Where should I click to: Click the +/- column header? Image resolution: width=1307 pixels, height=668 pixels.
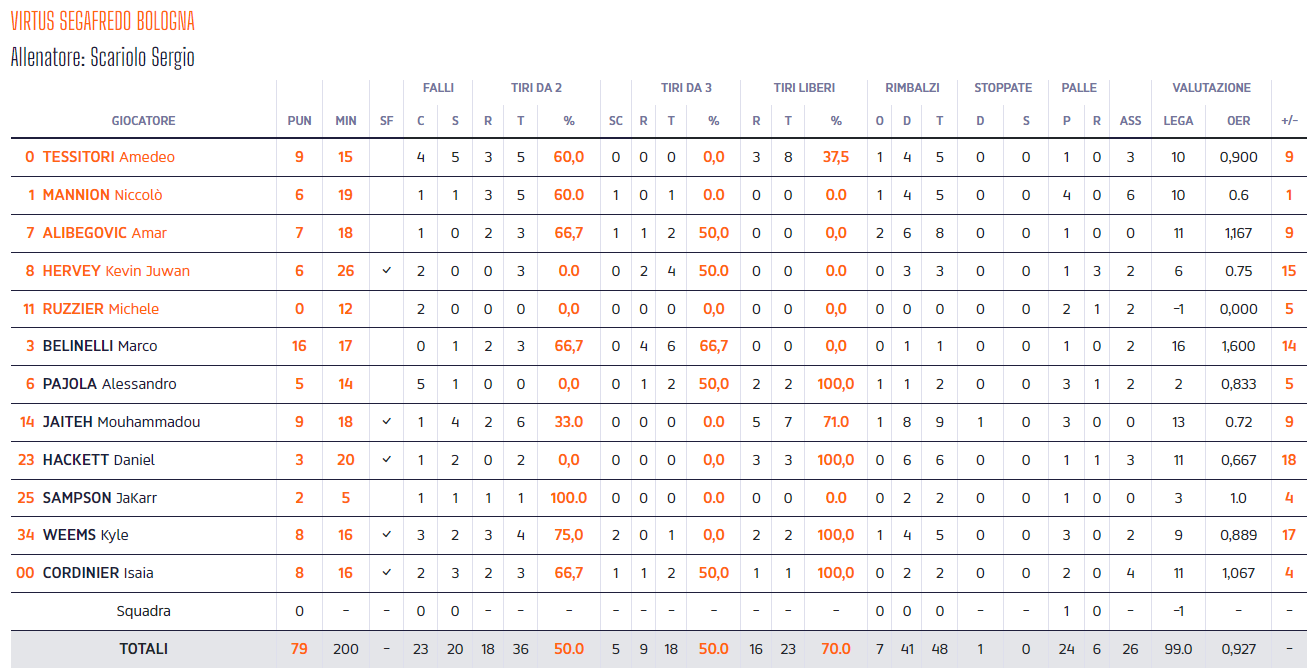click(1289, 121)
